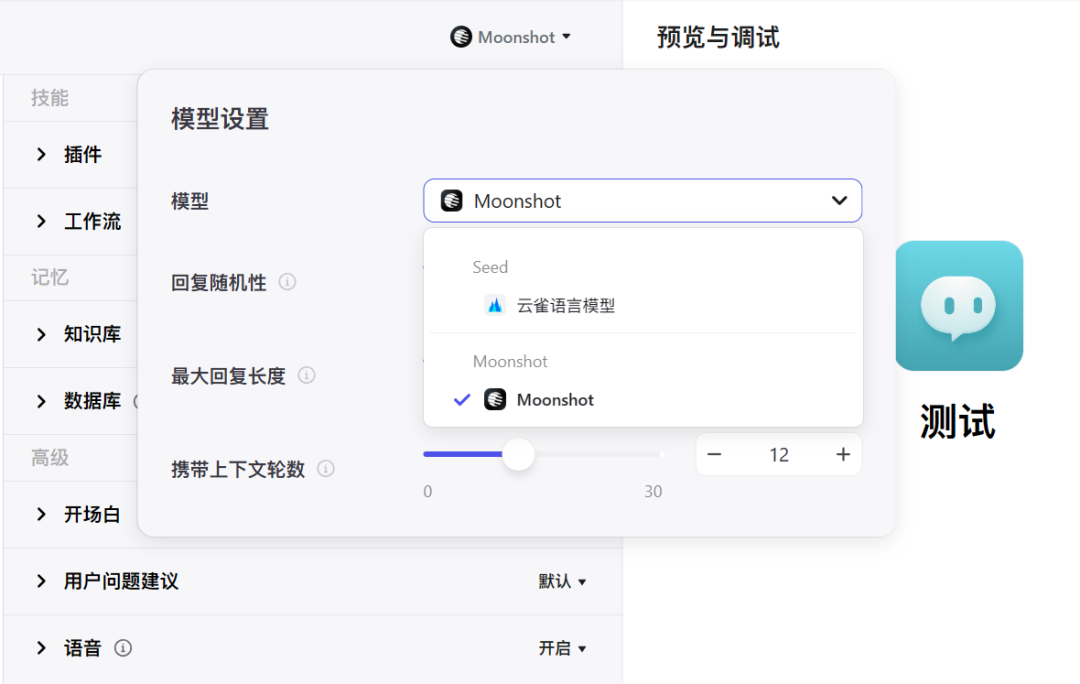Click the 预览与调试 heading
This screenshot has width=1080, height=684.
tap(718, 37)
